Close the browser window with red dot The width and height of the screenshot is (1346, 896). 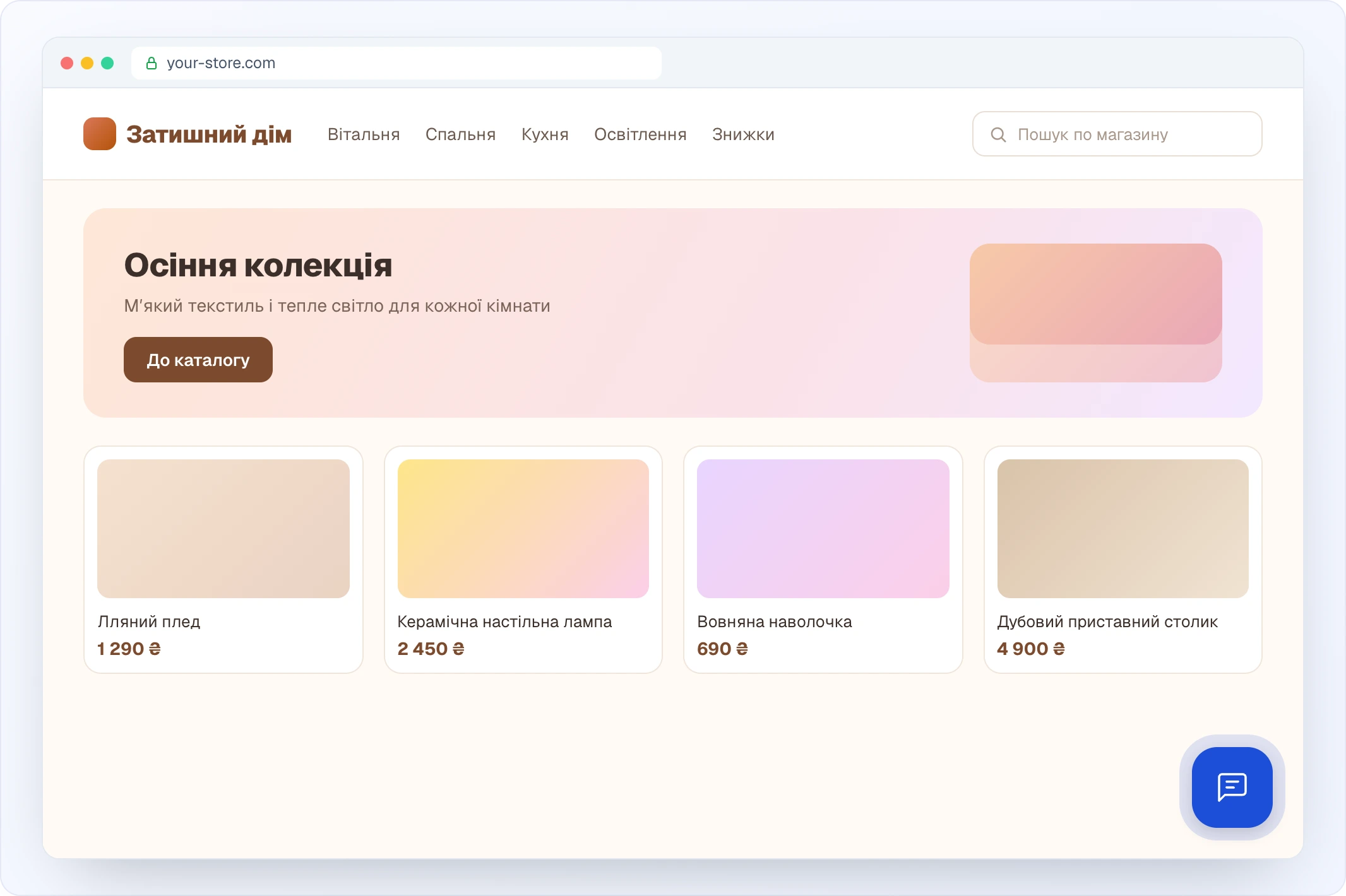coord(67,63)
